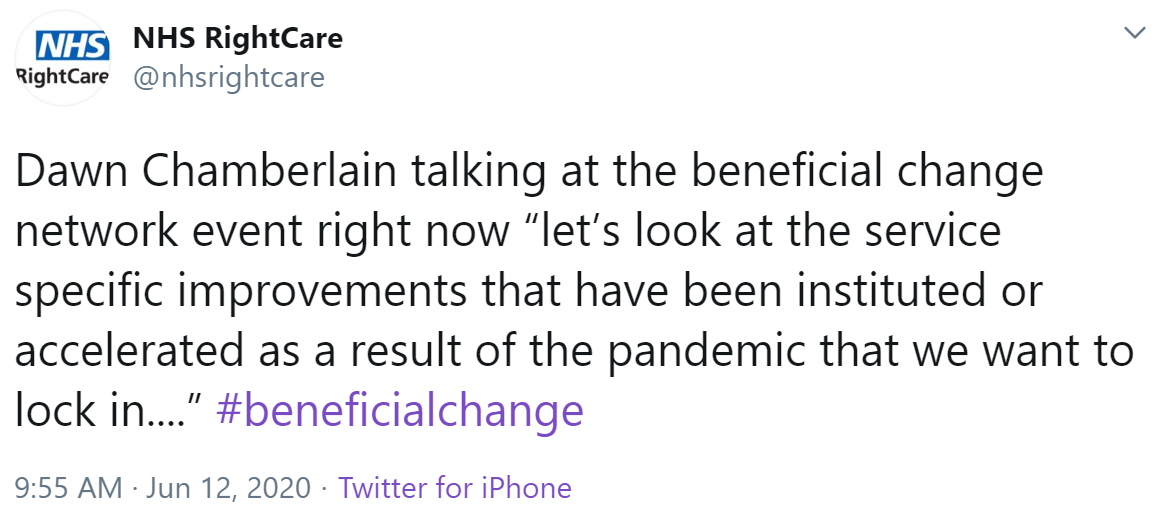Open the NHS RightCare profile avatar

click(x=63, y=58)
